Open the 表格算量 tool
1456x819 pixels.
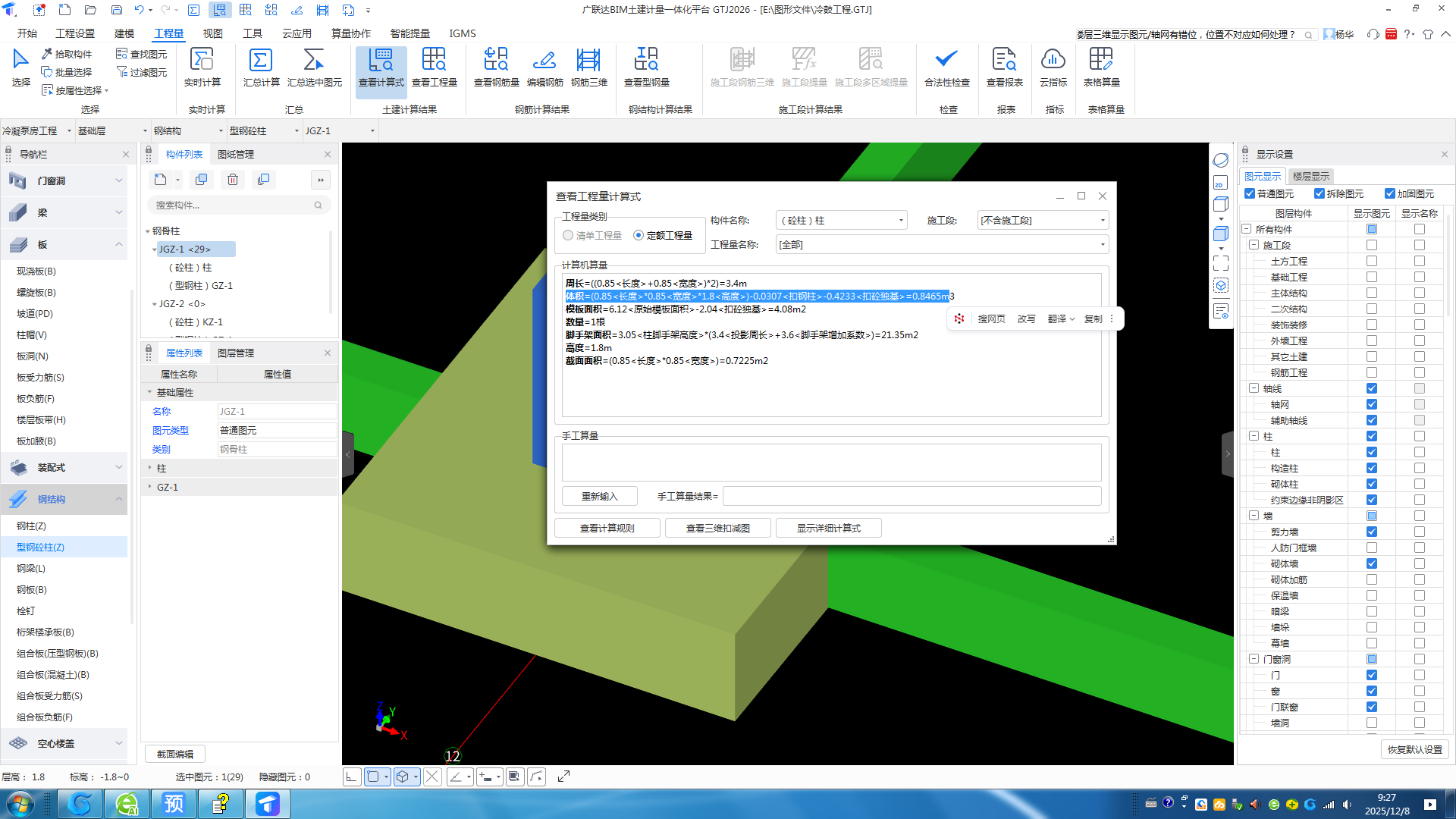click(x=1101, y=61)
